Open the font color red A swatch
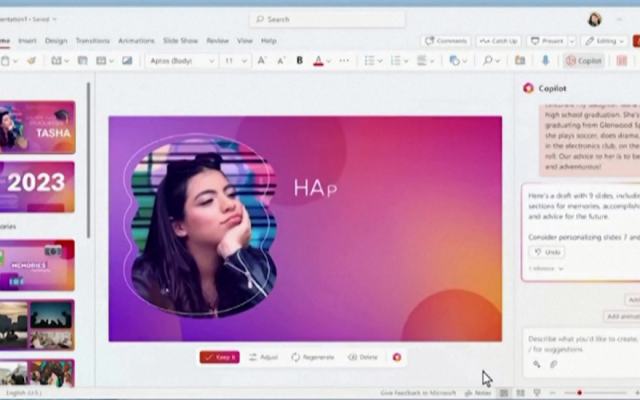The height and width of the screenshot is (400, 640). (318, 61)
